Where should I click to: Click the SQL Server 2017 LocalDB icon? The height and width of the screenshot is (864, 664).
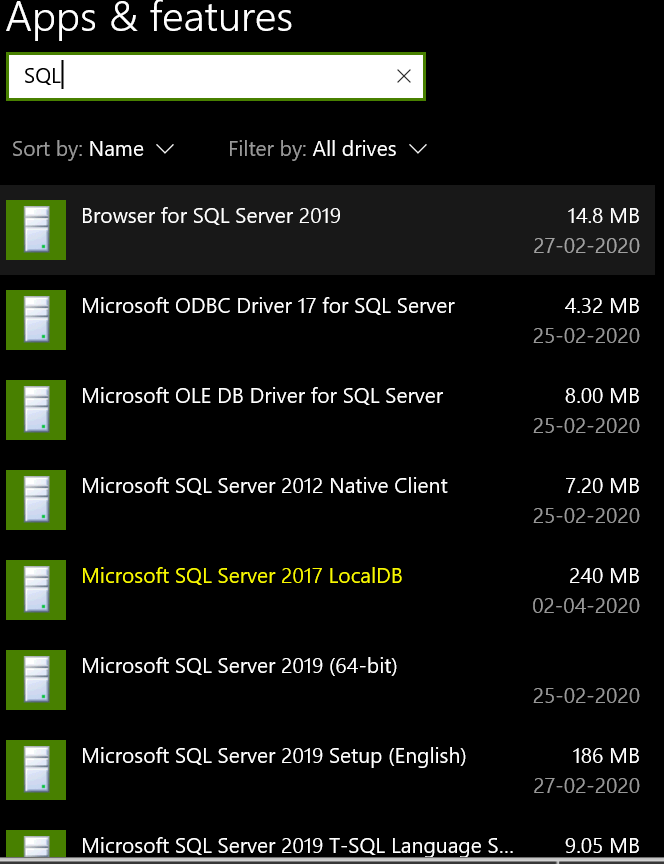point(36,590)
